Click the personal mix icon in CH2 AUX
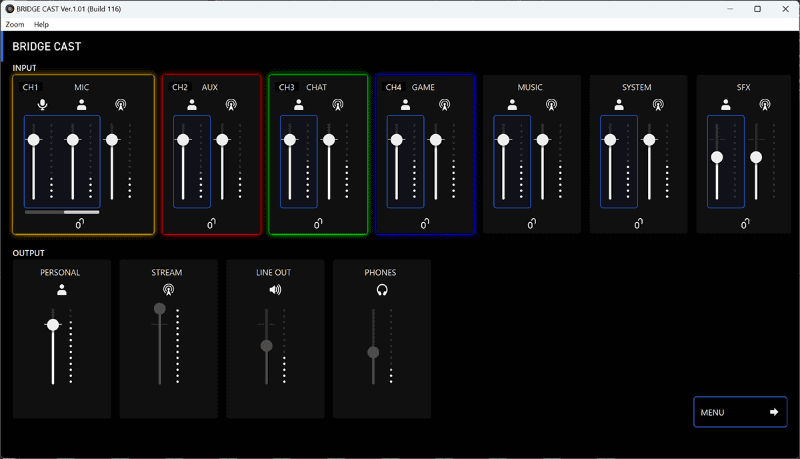The image size is (800, 459). click(x=192, y=105)
